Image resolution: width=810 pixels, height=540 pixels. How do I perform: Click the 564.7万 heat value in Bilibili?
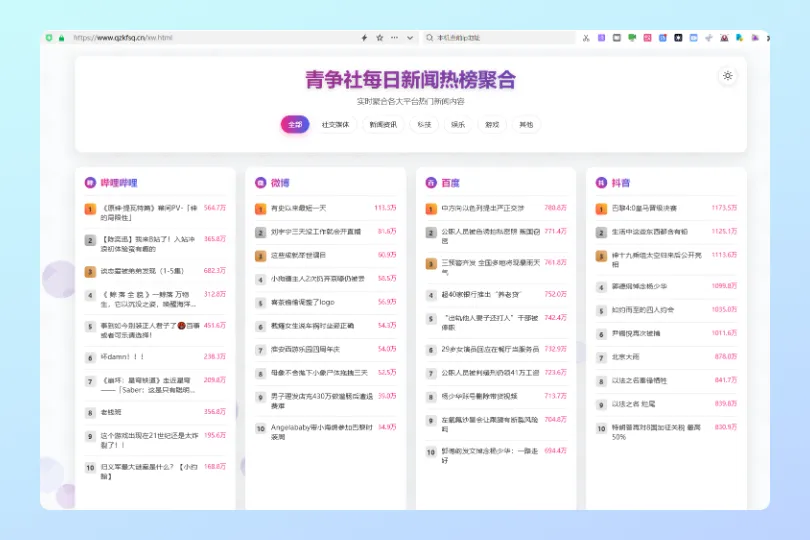tap(215, 208)
